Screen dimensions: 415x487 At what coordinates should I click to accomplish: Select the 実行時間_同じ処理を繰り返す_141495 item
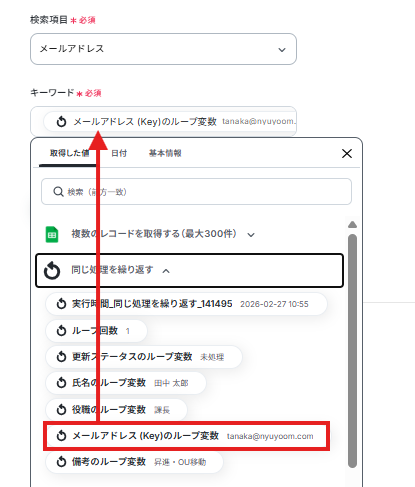(x=186, y=304)
